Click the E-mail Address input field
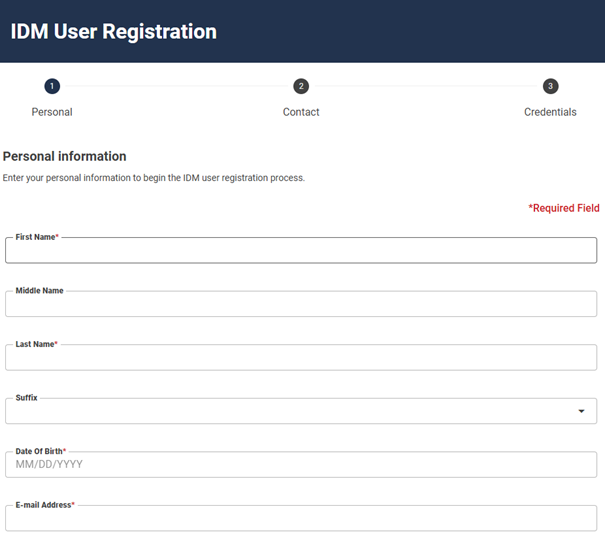 [301, 518]
